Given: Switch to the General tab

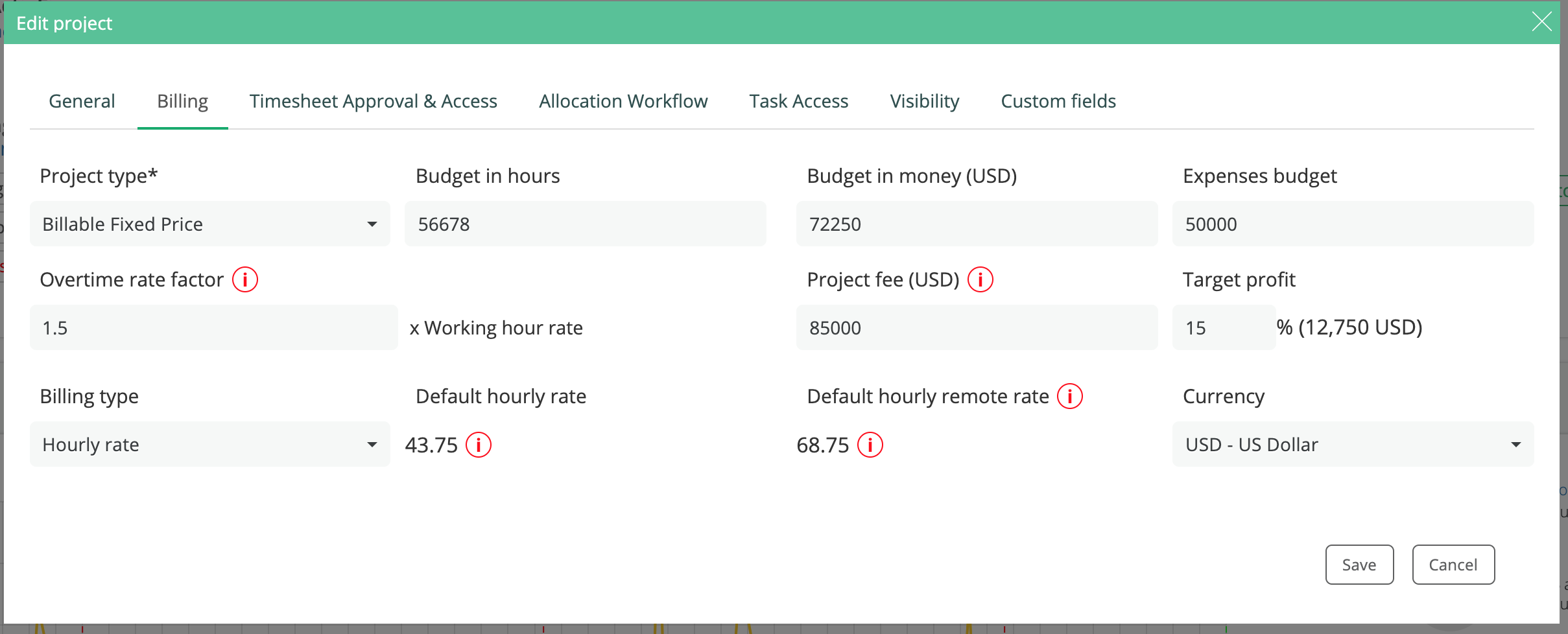Looking at the screenshot, I should [82, 101].
